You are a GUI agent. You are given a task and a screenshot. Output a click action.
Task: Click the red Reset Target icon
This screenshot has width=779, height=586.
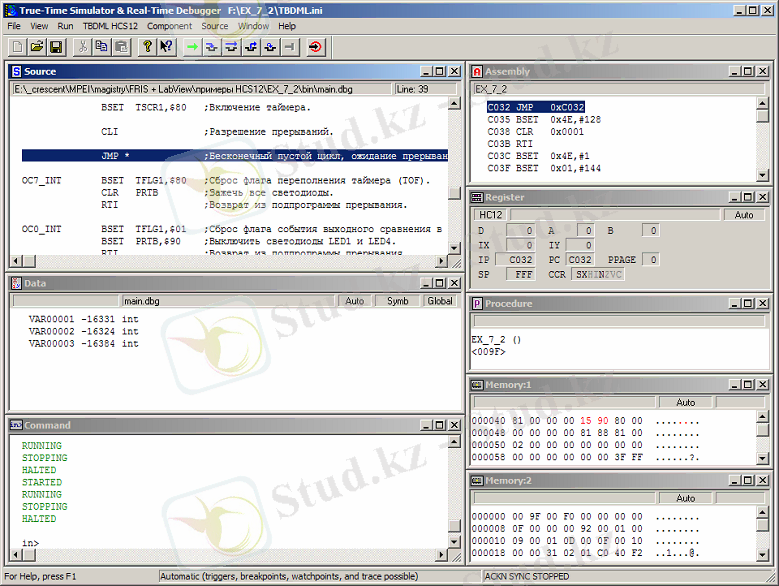pyautogui.click(x=315, y=47)
